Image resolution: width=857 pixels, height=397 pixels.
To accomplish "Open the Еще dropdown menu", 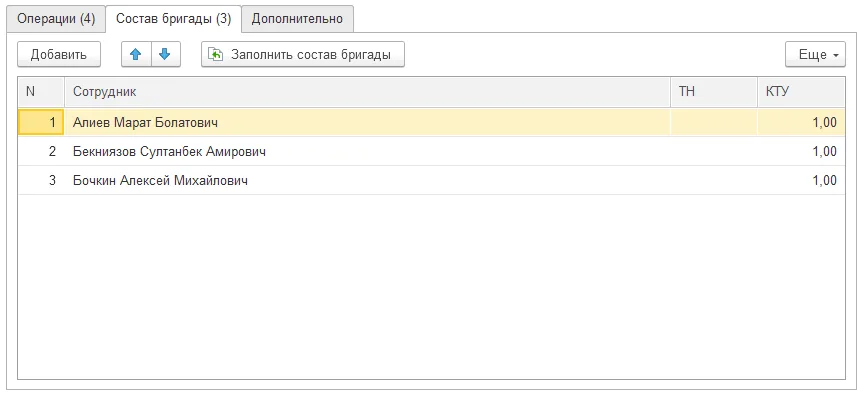I will 815,54.
